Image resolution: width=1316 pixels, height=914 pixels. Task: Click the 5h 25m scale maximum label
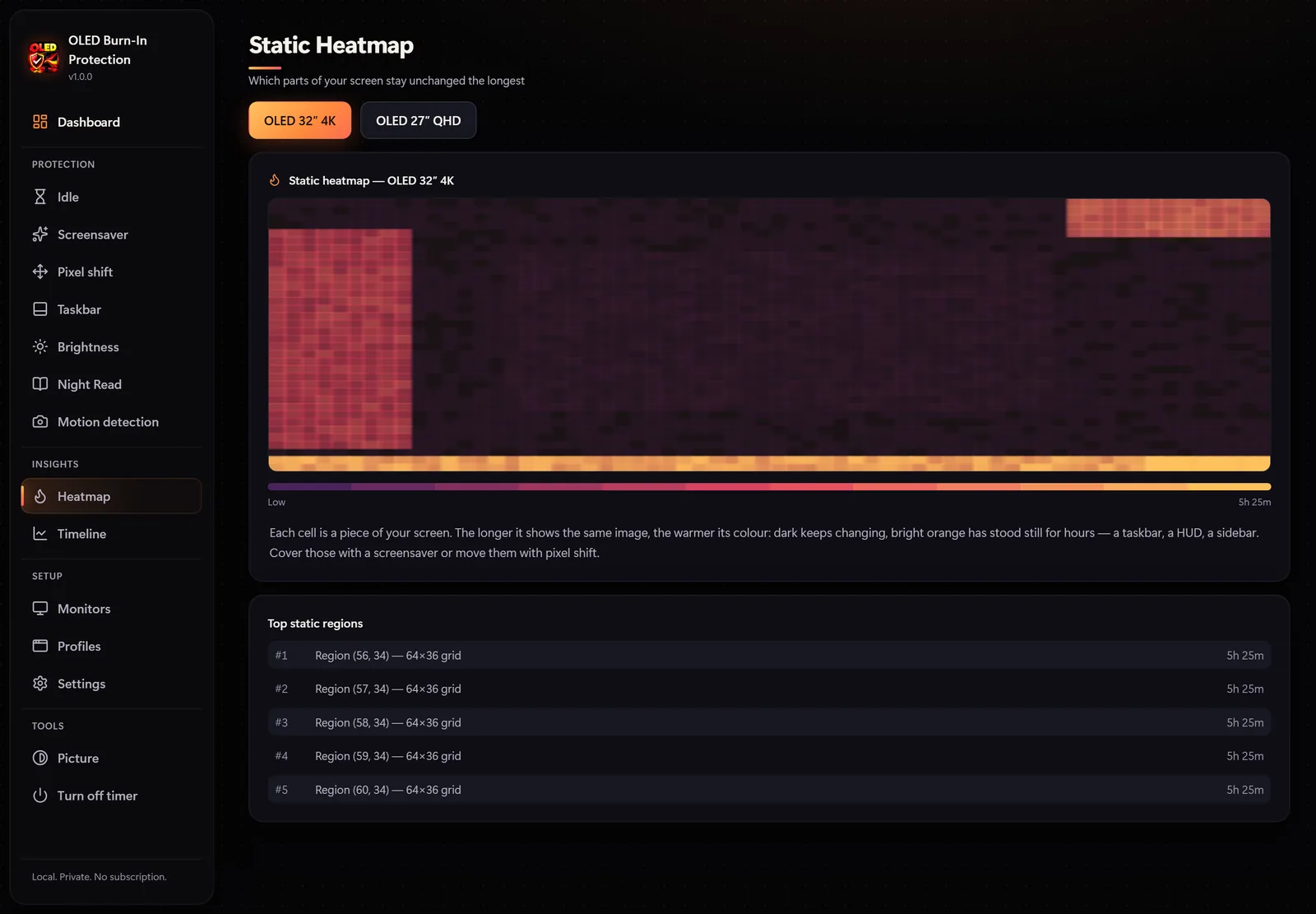(x=1254, y=502)
